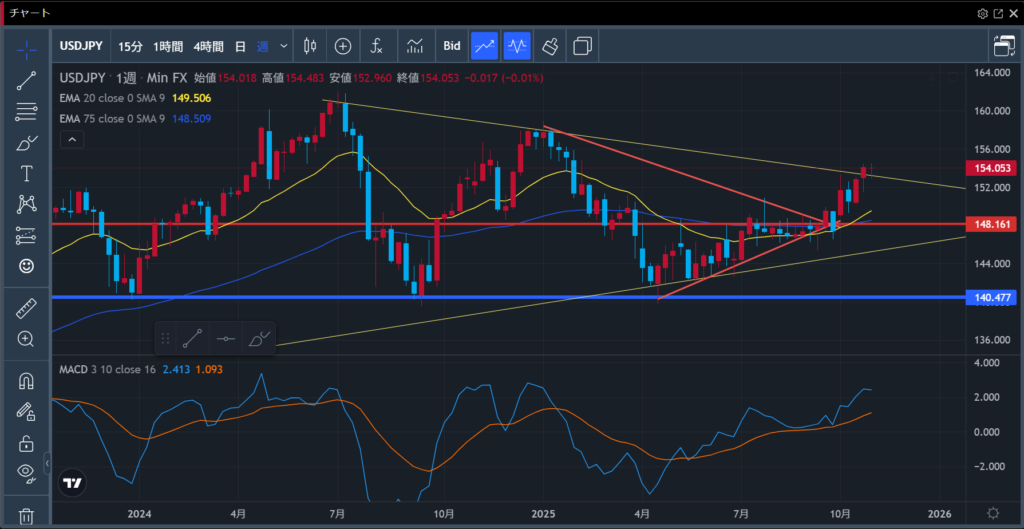Toggle hide all drawings eye icon
The image size is (1024, 529).
point(27,472)
